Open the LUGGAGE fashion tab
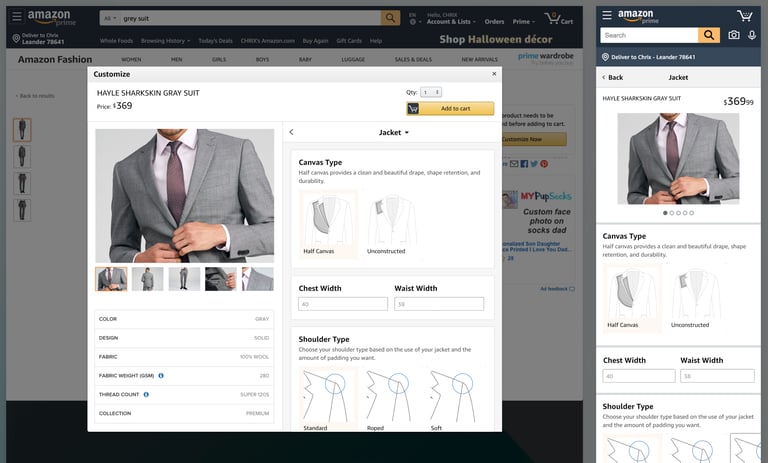Screen dimensions: 768x463 point(353,60)
